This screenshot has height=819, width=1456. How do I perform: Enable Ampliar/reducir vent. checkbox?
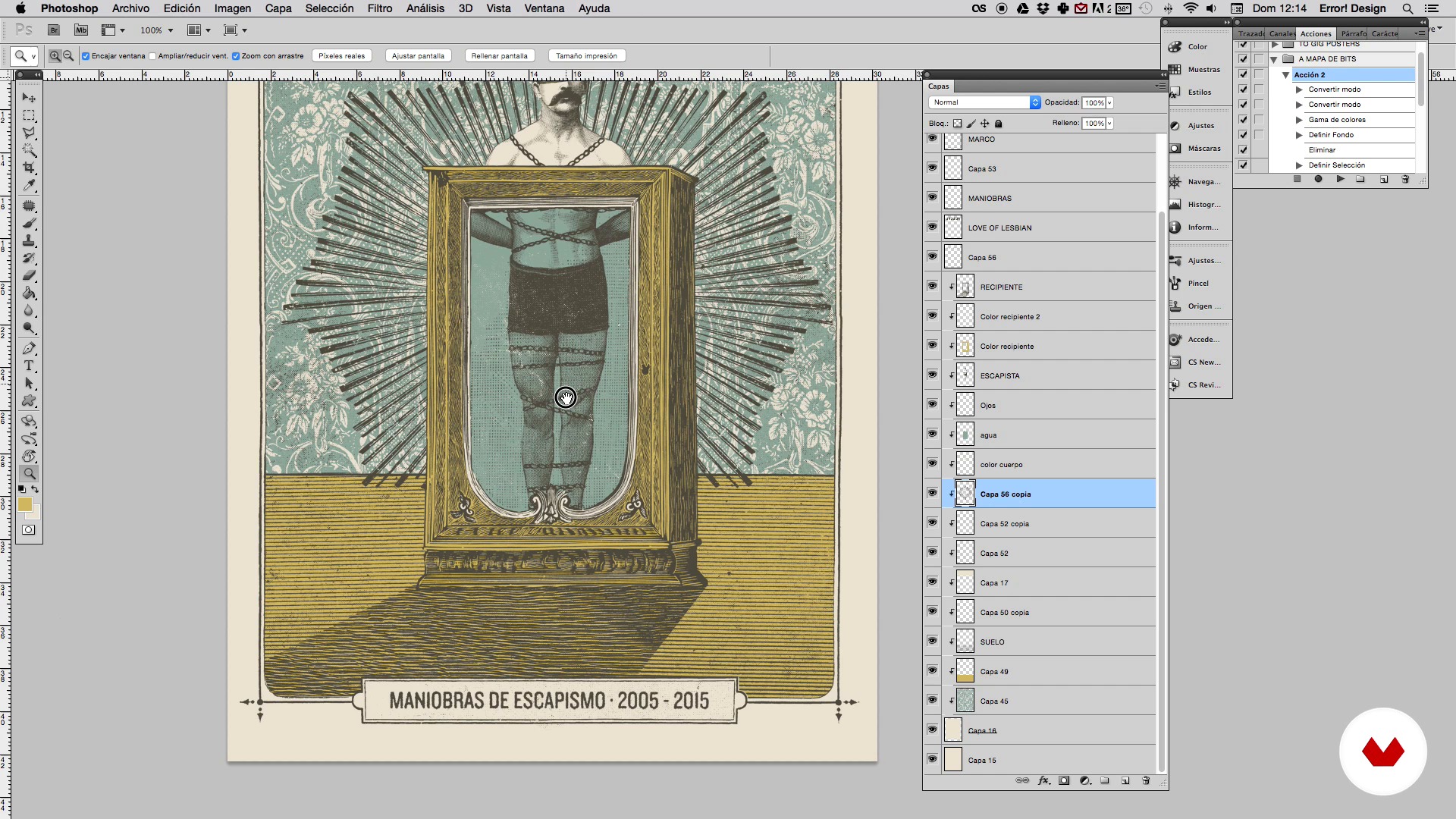[x=152, y=56]
